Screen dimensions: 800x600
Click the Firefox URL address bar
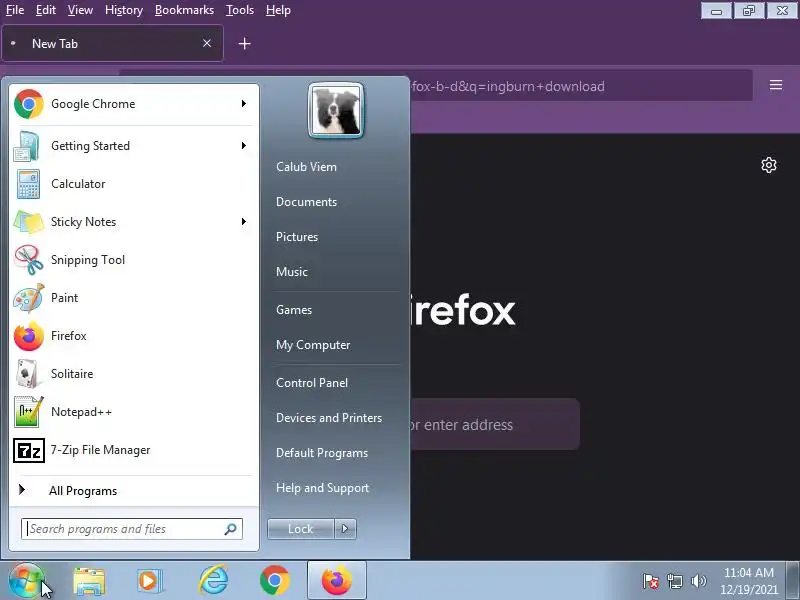coord(581,86)
